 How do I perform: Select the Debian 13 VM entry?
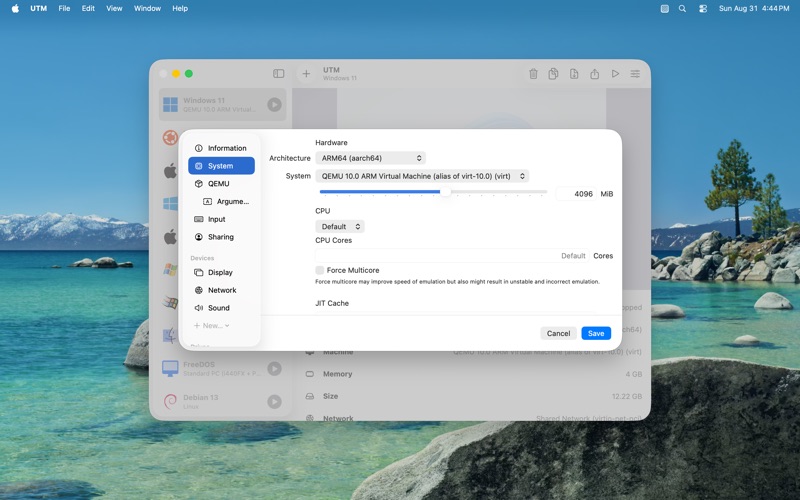[x=222, y=402]
